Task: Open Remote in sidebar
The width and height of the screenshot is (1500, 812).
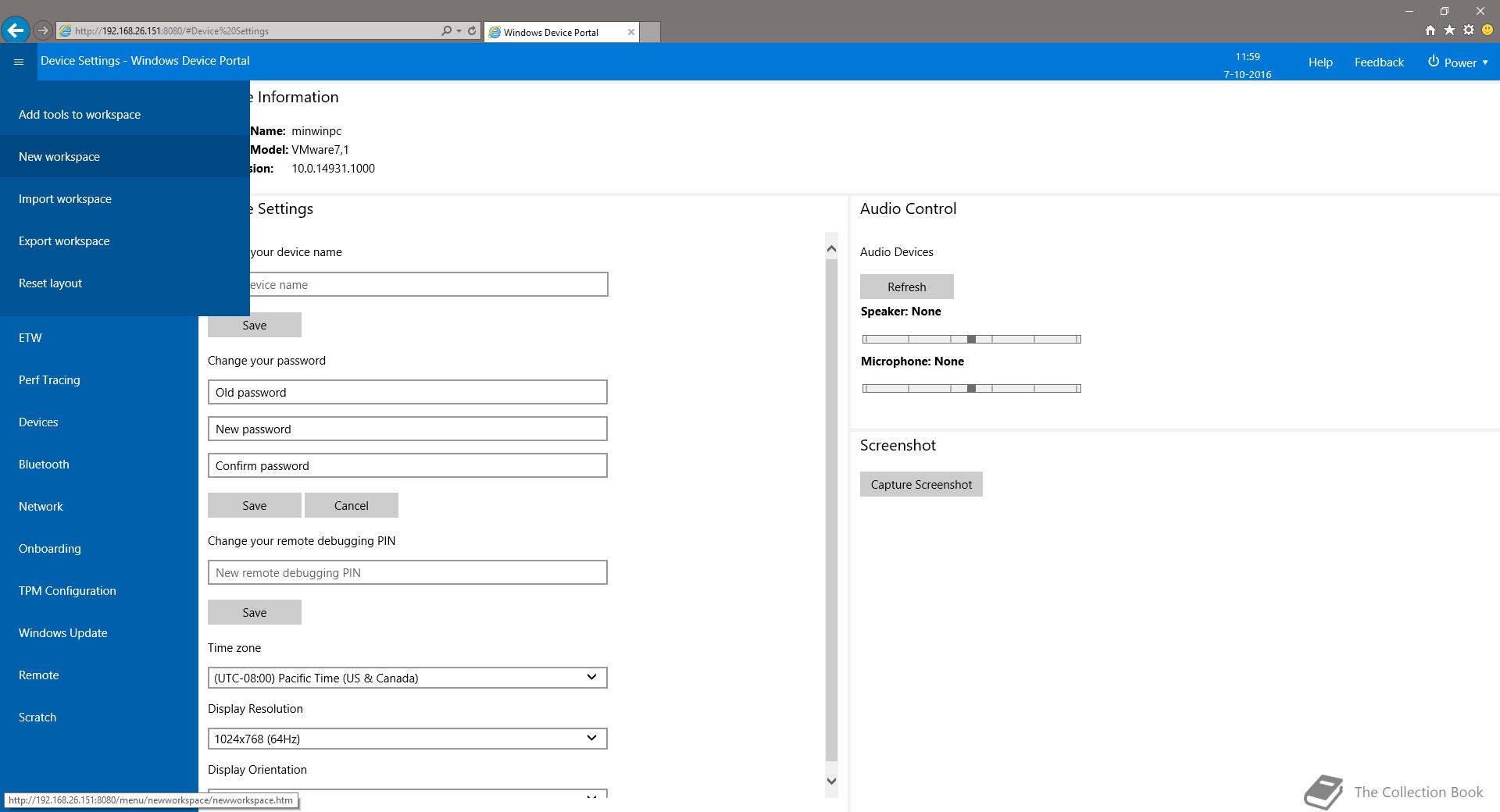Action: pyautogui.click(x=99, y=675)
